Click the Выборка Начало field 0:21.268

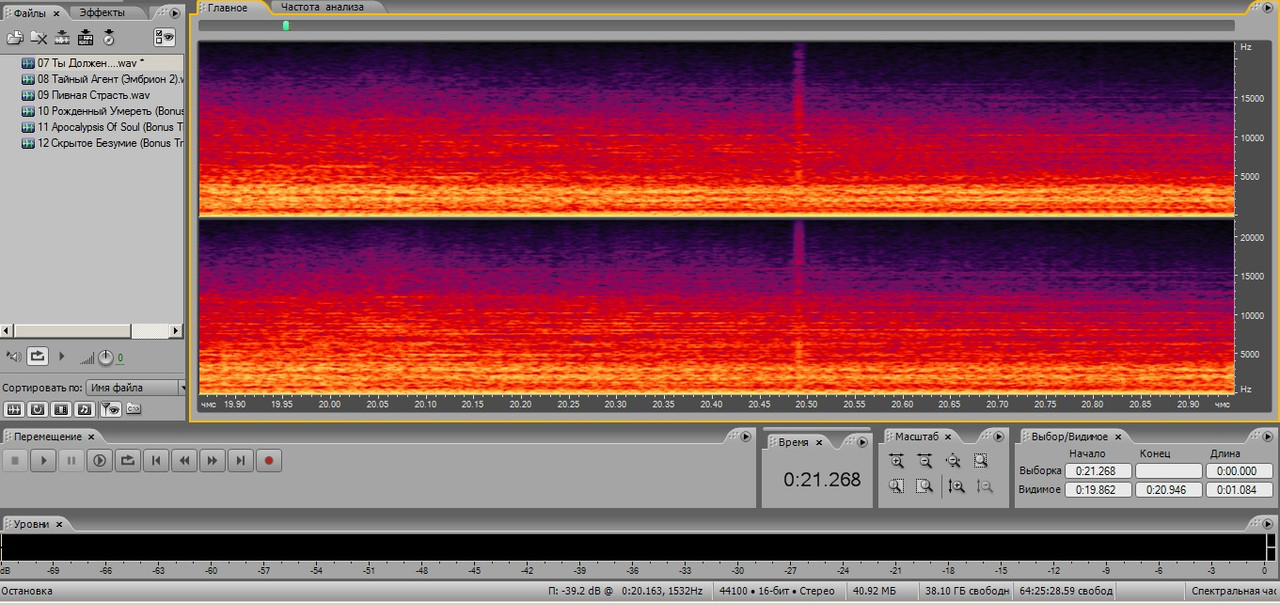1098,471
